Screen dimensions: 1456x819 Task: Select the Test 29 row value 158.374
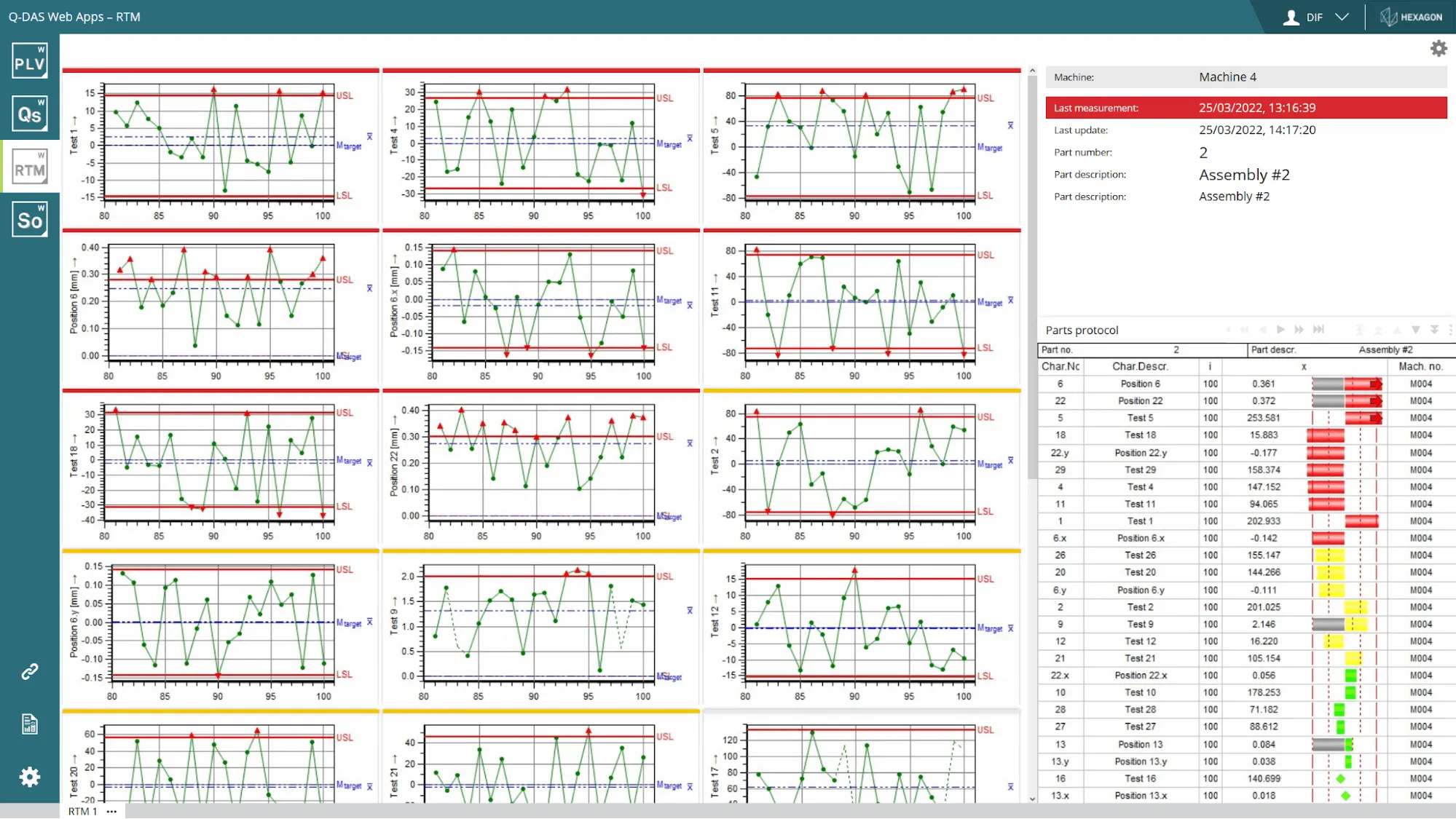point(1263,470)
